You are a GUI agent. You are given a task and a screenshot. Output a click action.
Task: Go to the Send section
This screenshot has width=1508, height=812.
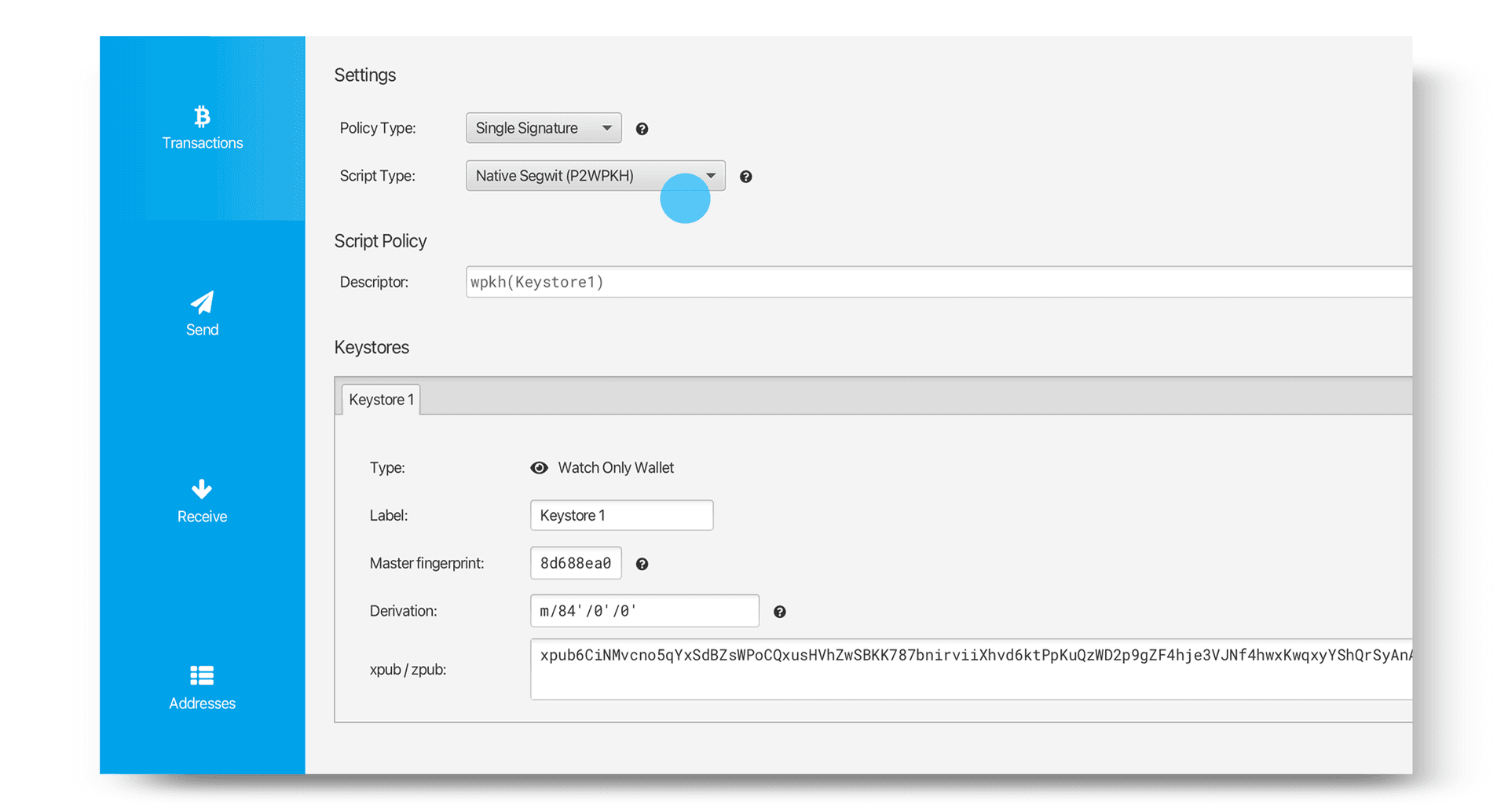click(x=202, y=314)
